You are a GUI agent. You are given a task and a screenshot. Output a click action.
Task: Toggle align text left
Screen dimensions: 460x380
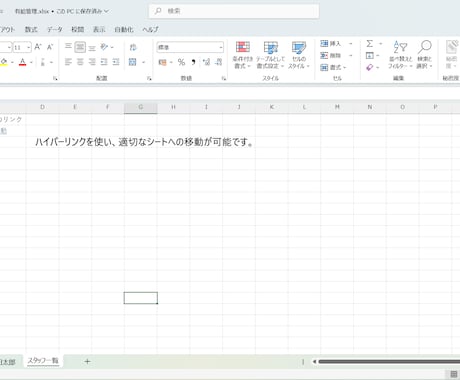[x=68, y=62]
